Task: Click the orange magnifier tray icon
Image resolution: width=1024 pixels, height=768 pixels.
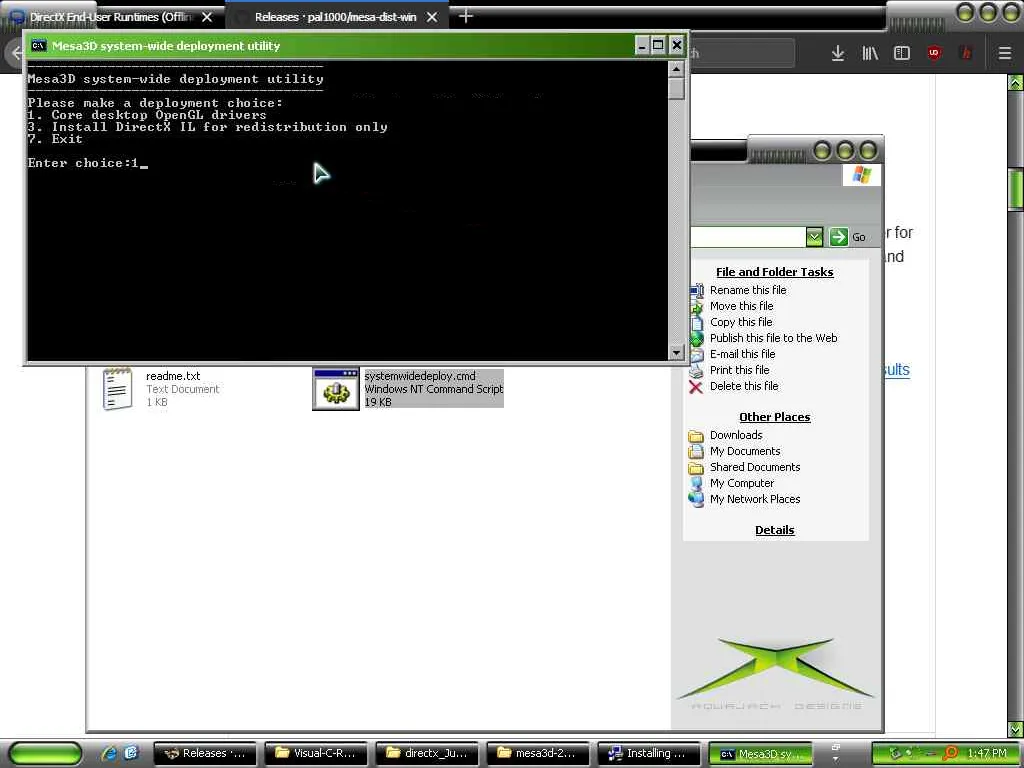Action: coord(951,753)
